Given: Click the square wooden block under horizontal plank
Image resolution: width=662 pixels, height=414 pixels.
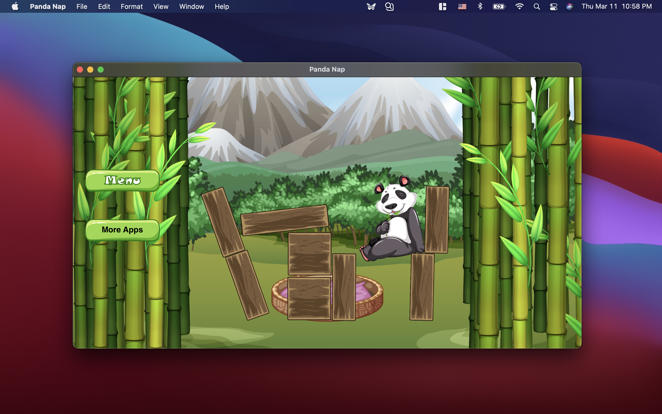Looking at the screenshot, I should coord(309,254).
